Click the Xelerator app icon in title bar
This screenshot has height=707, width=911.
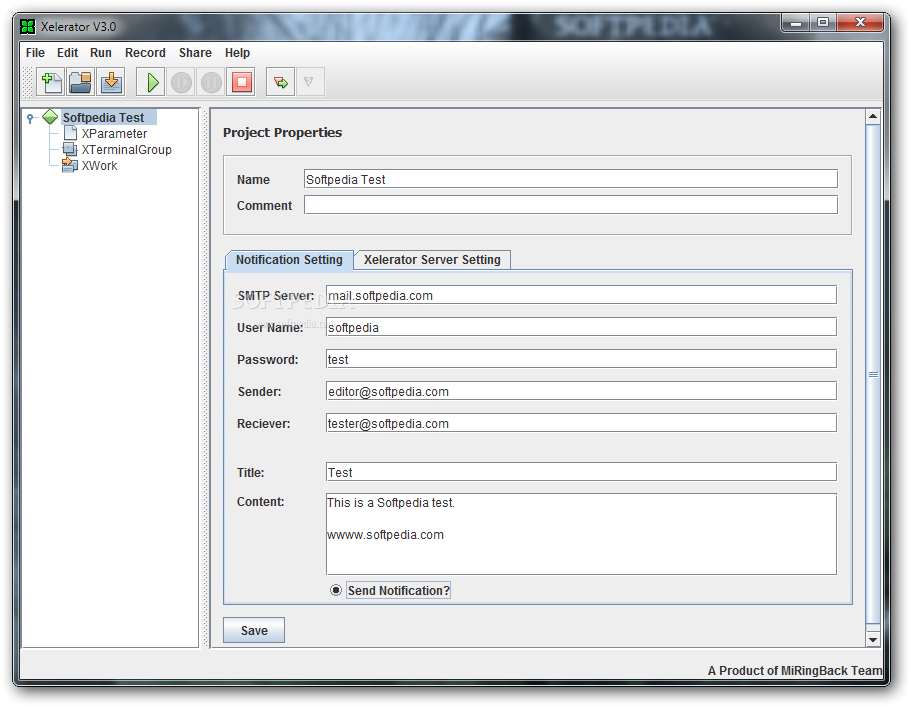coord(27,26)
